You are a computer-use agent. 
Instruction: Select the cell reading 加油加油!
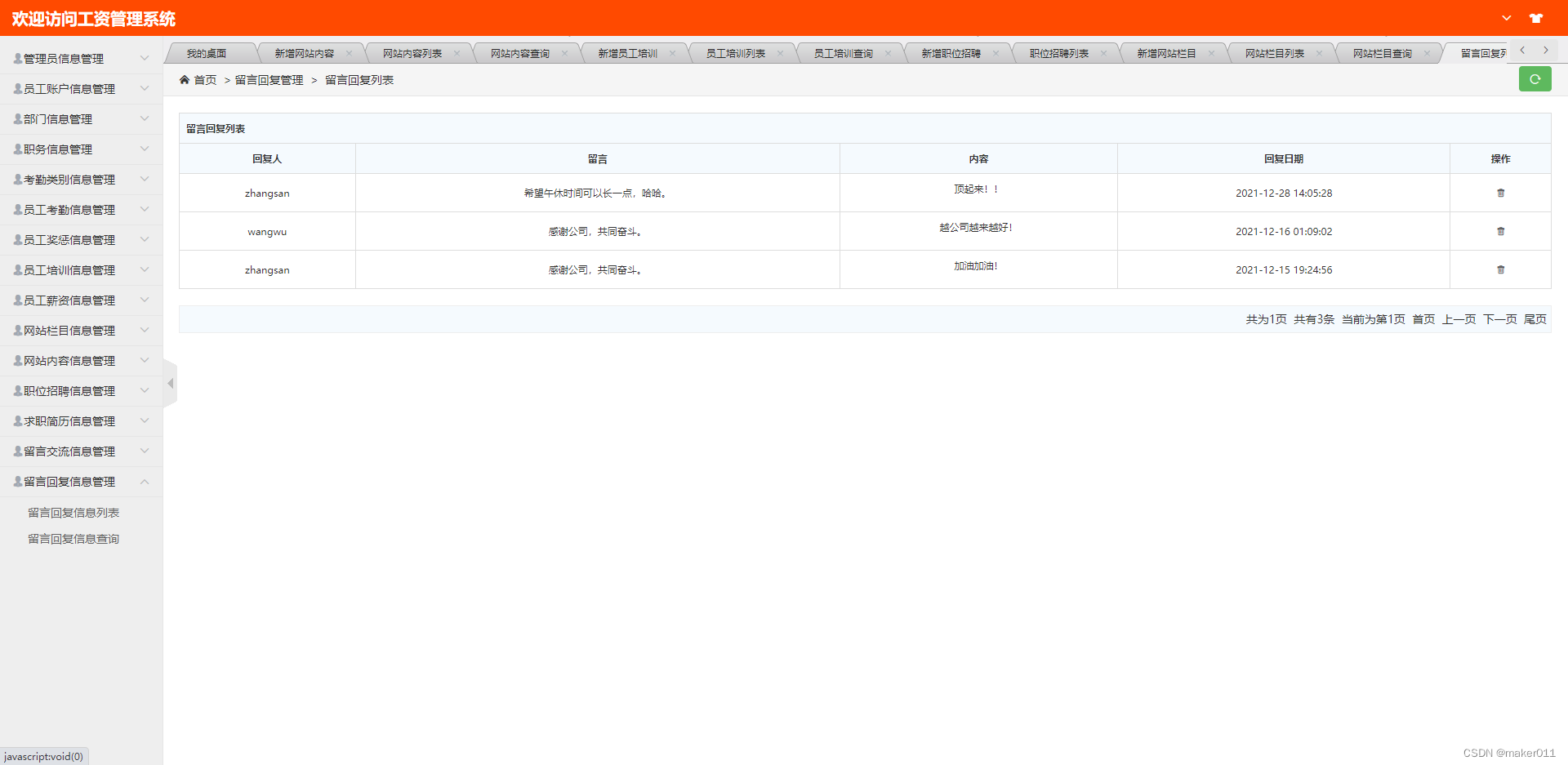pos(978,269)
